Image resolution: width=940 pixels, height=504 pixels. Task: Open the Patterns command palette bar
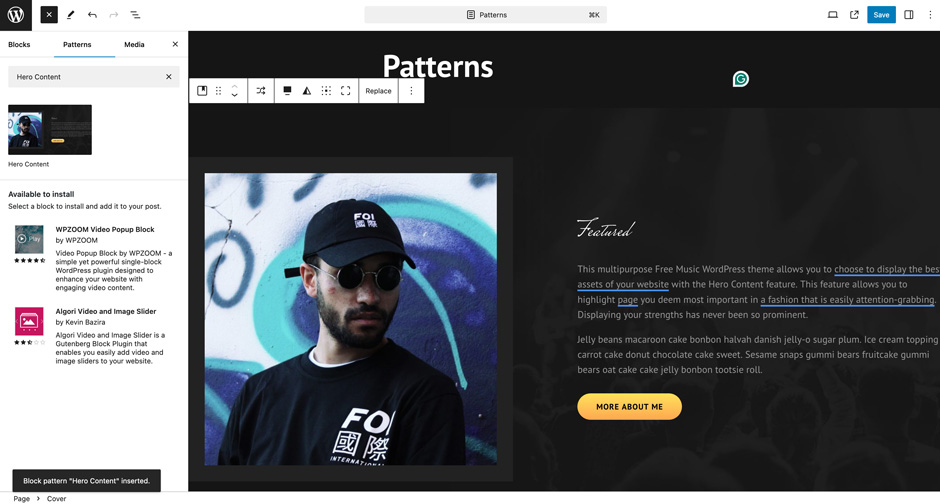pos(486,15)
